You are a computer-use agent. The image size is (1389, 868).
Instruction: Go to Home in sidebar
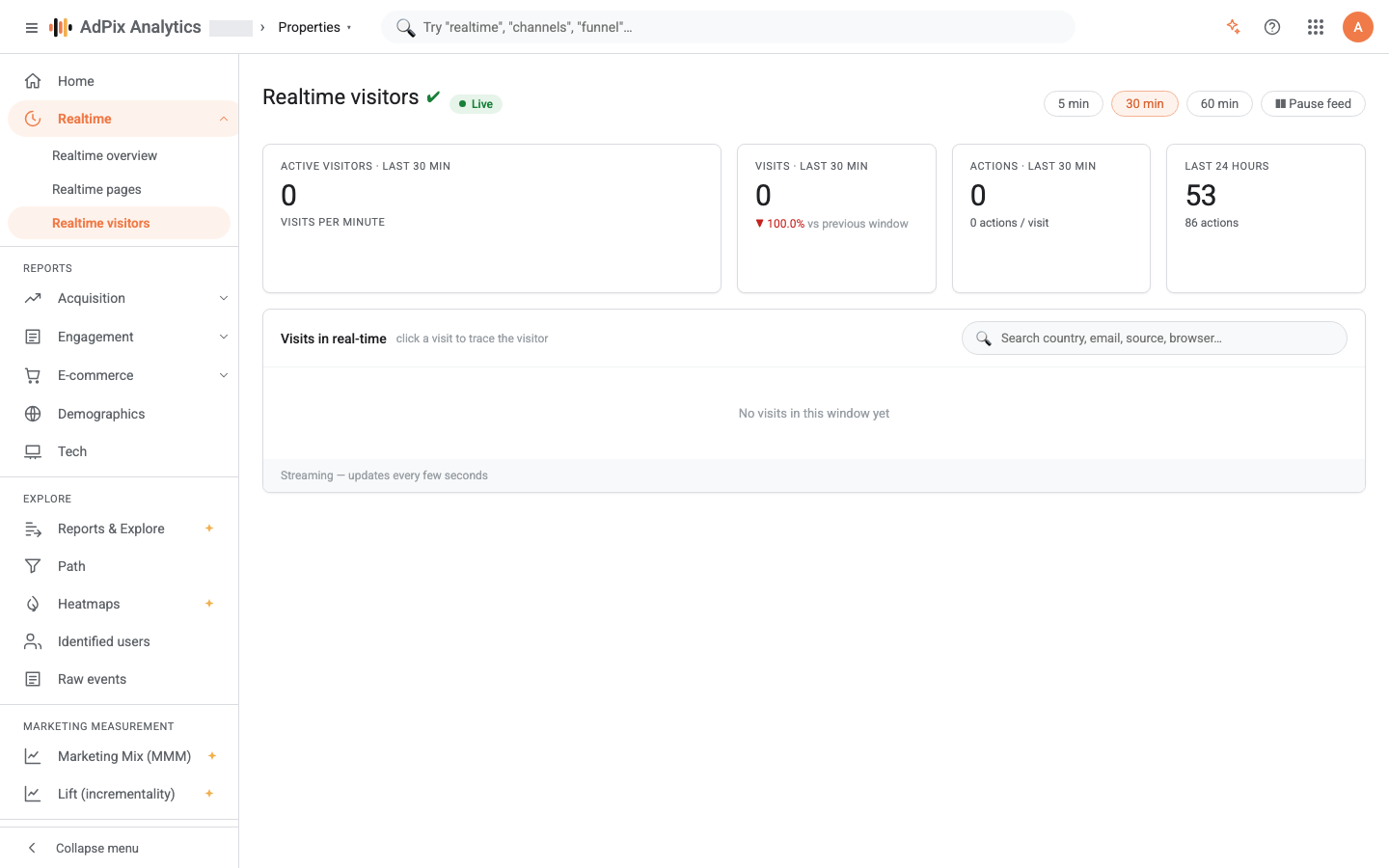[120, 81]
